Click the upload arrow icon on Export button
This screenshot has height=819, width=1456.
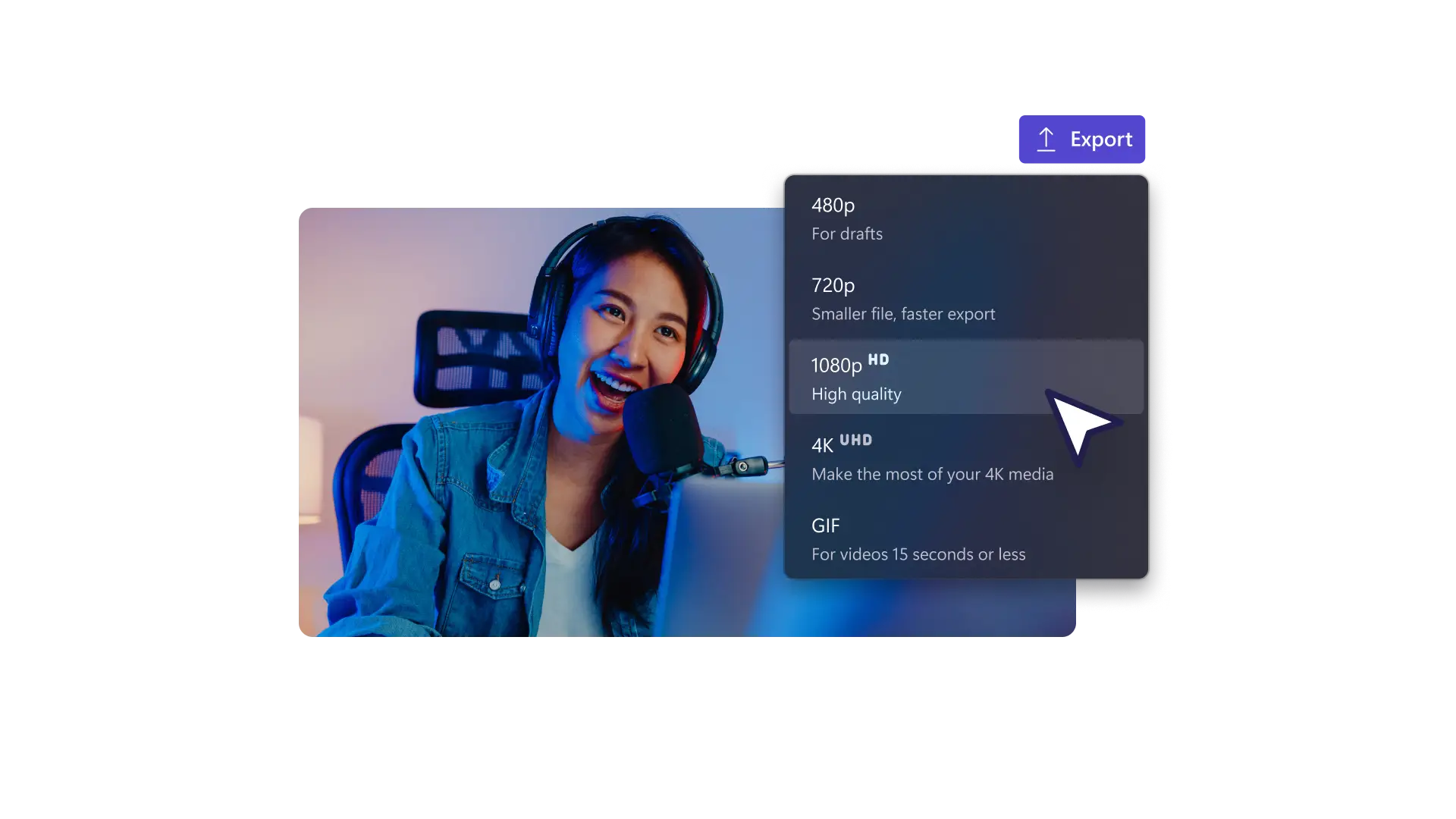tap(1047, 138)
